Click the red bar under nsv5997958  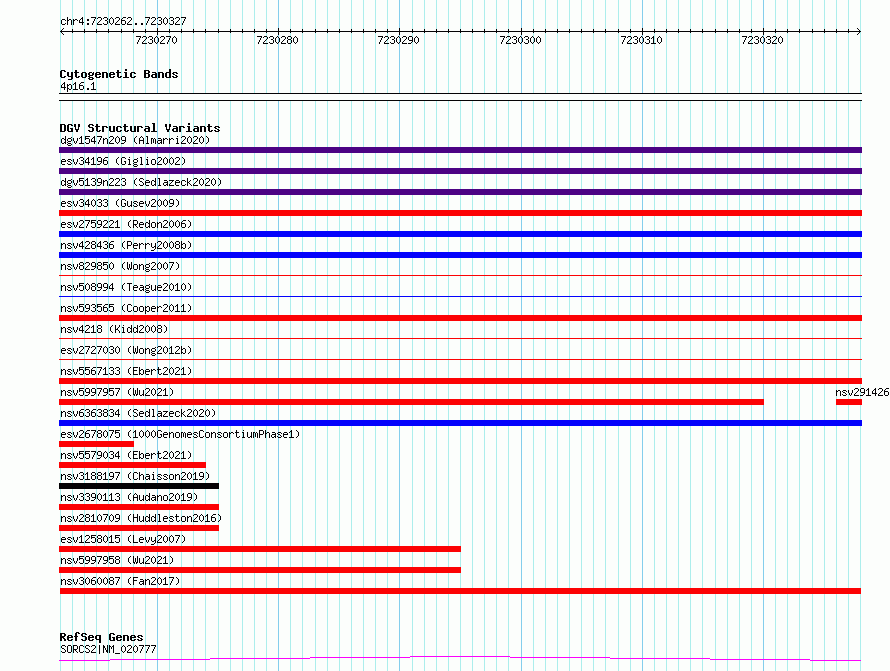(x=260, y=570)
